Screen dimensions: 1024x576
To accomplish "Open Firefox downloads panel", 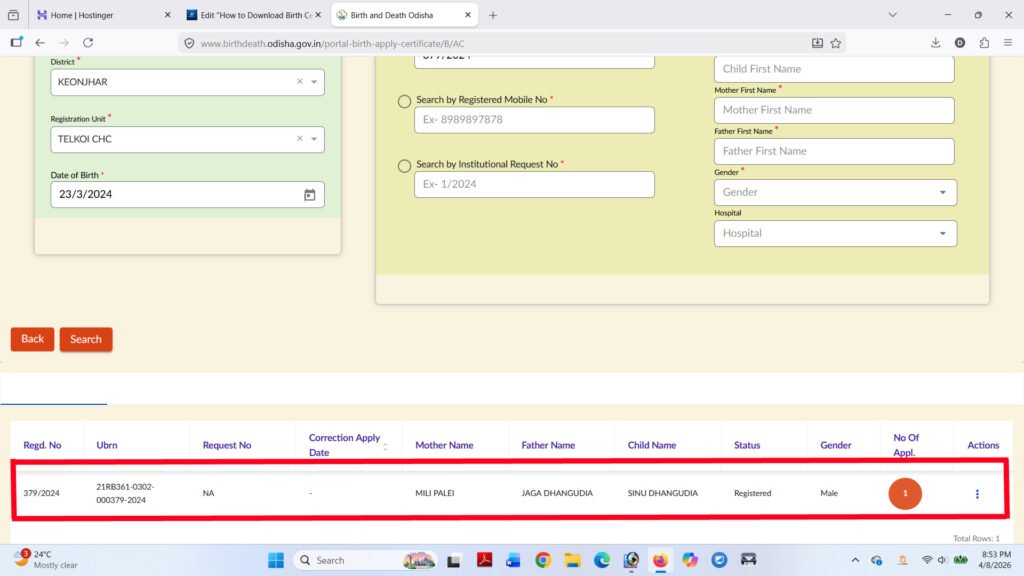I will [935, 43].
